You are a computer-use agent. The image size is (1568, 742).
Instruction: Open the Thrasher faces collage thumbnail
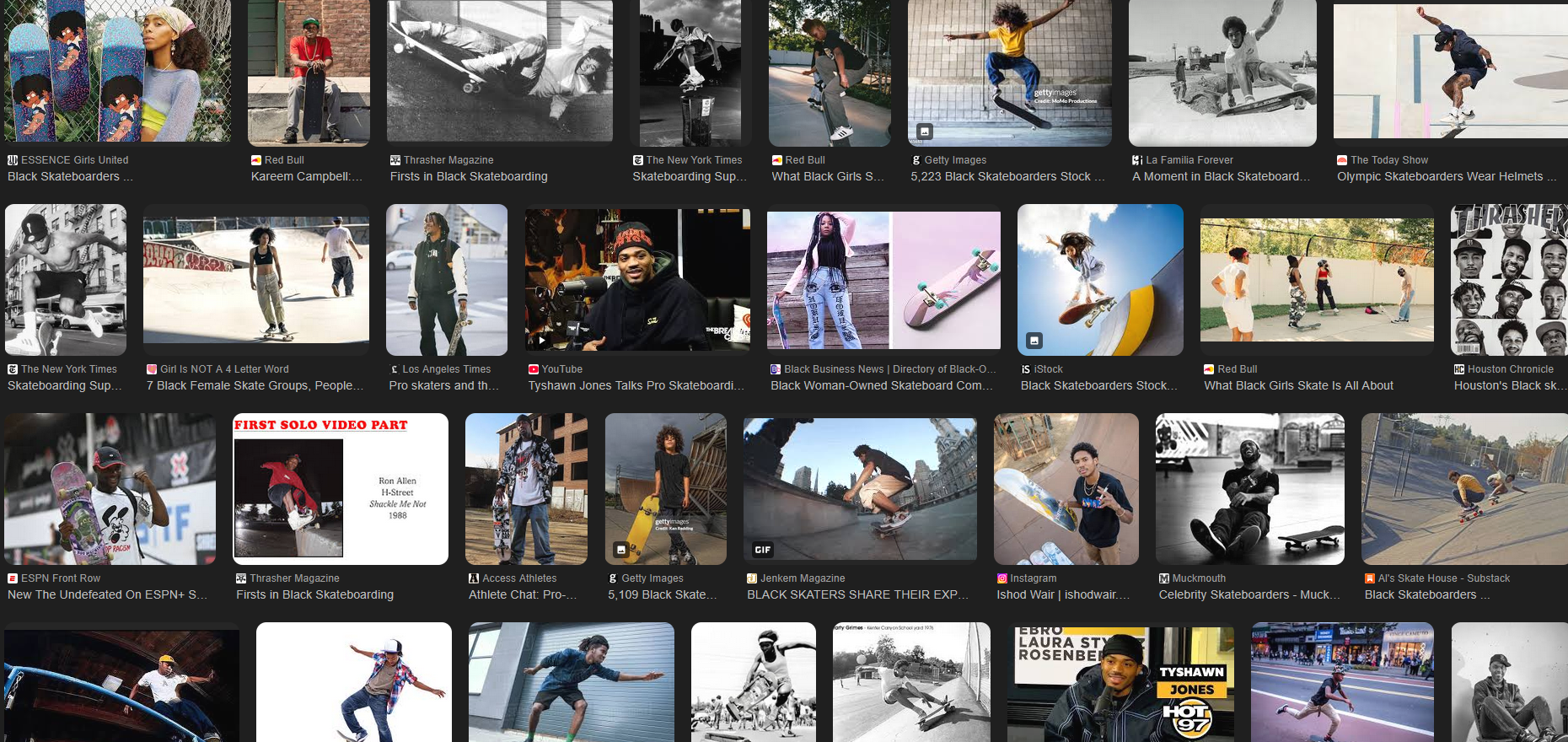pos(1509,280)
